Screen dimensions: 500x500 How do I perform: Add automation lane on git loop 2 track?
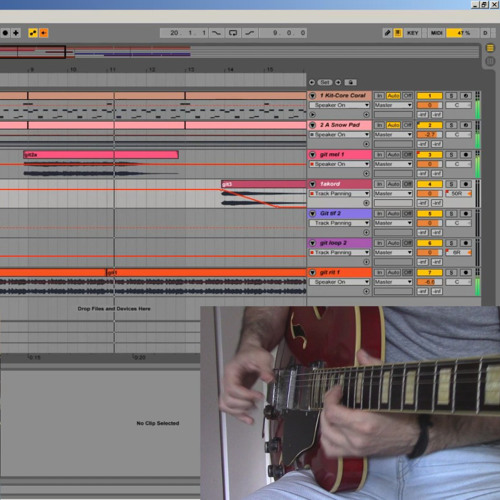pyautogui.click(x=366, y=262)
